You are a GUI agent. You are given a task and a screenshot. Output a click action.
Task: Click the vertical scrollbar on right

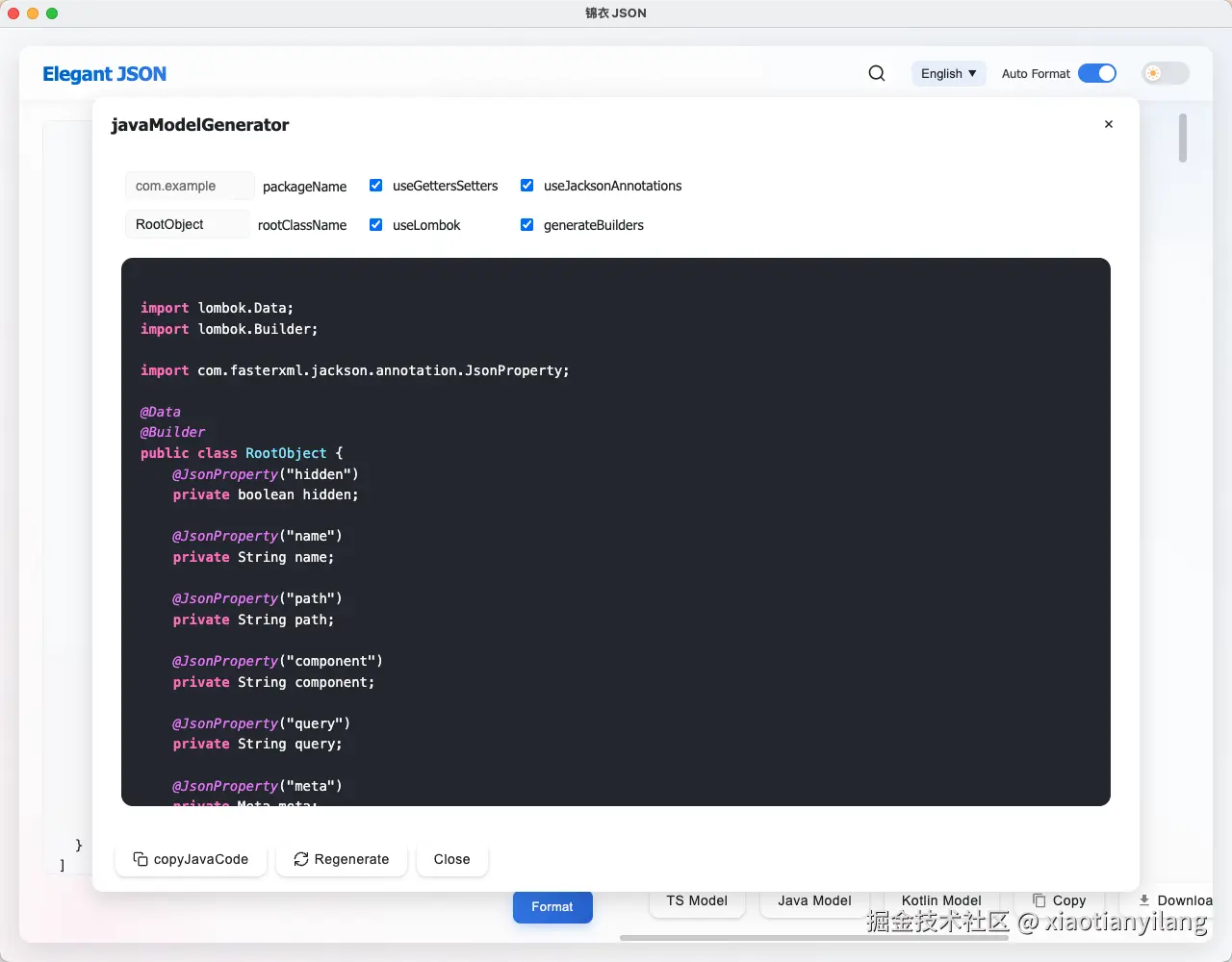[1183, 139]
